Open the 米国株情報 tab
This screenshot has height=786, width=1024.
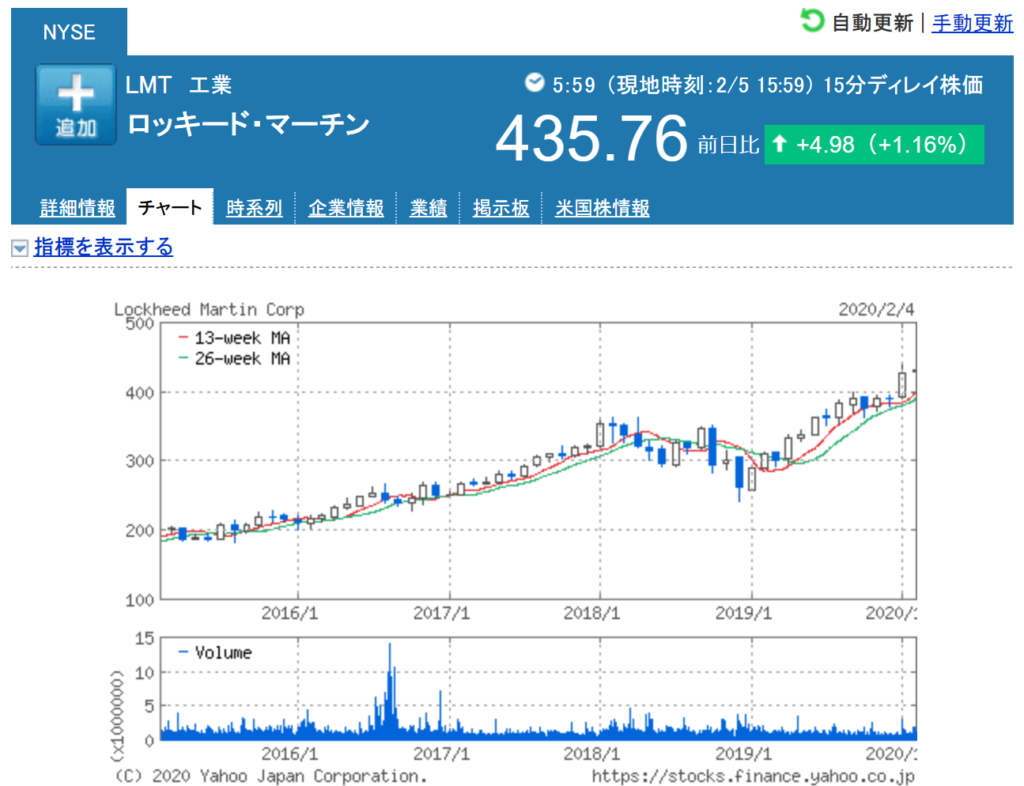pyautogui.click(x=602, y=208)
